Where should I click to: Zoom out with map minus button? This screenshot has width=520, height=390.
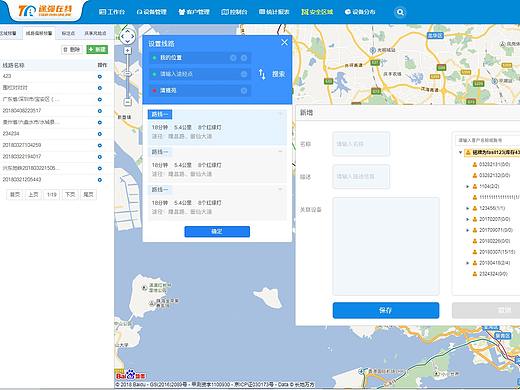point(128,102)
